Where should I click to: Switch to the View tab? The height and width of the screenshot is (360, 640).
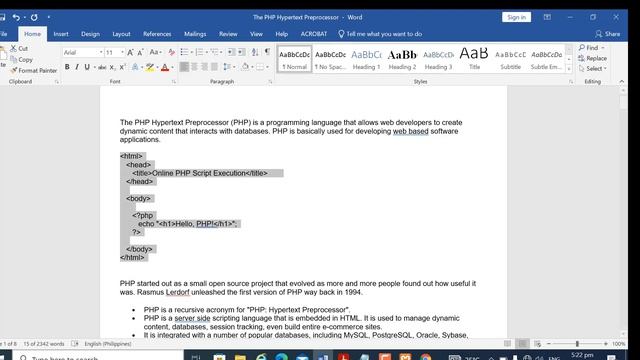point(256,34)
